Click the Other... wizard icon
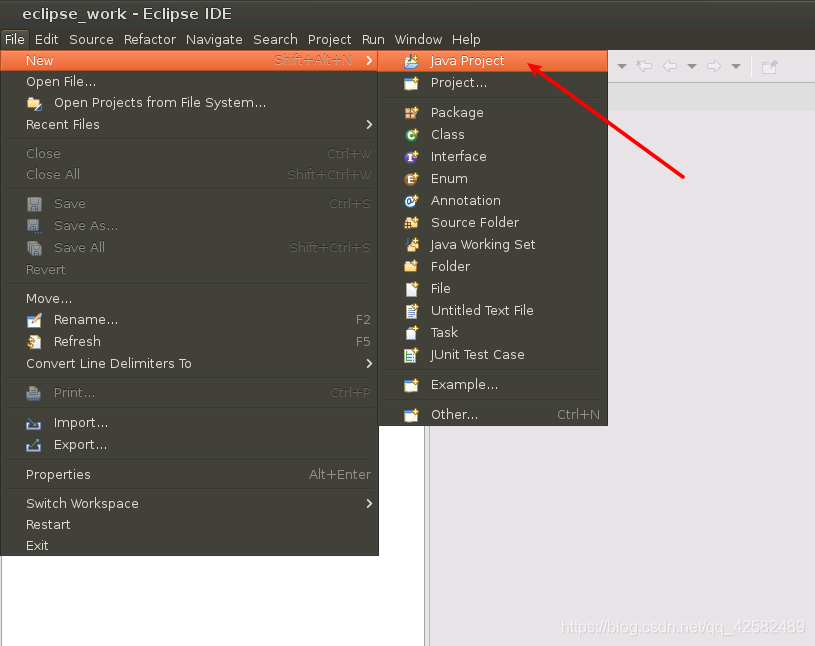This screenshot has height=646, width=815. [x=411, y=415]
